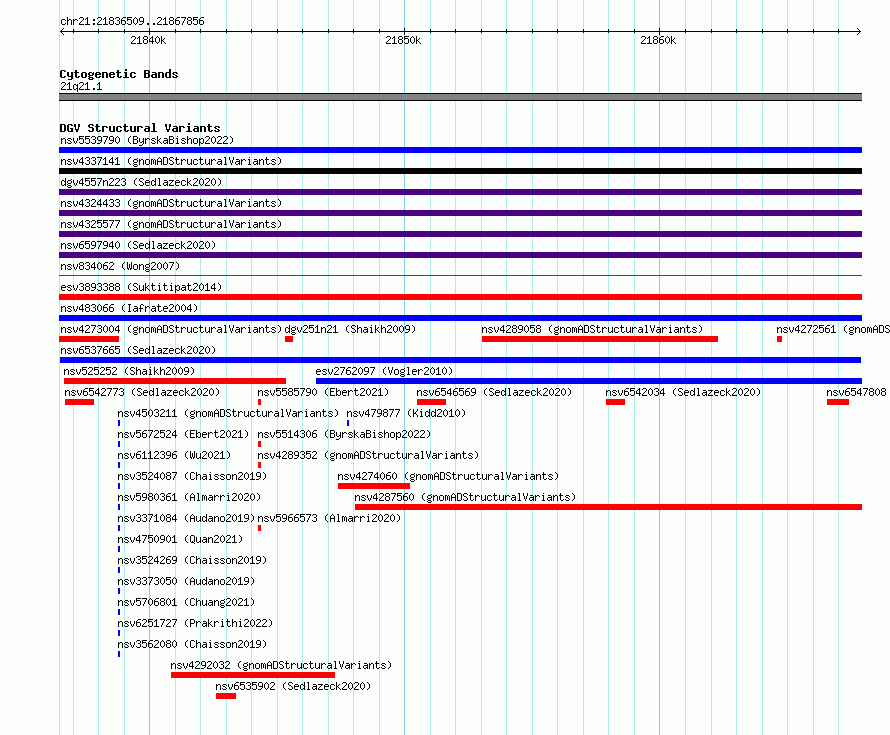Click nsv4292032 (gnomADStructuralVariants) label
The height and width of the screenshot is (735, 890).
point(281,665)
